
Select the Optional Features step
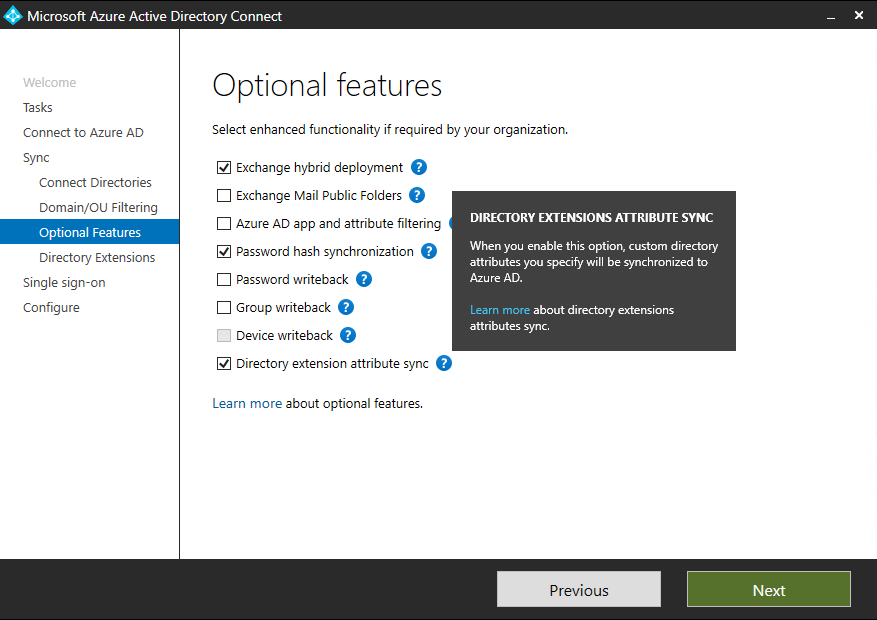coord(89,232)
